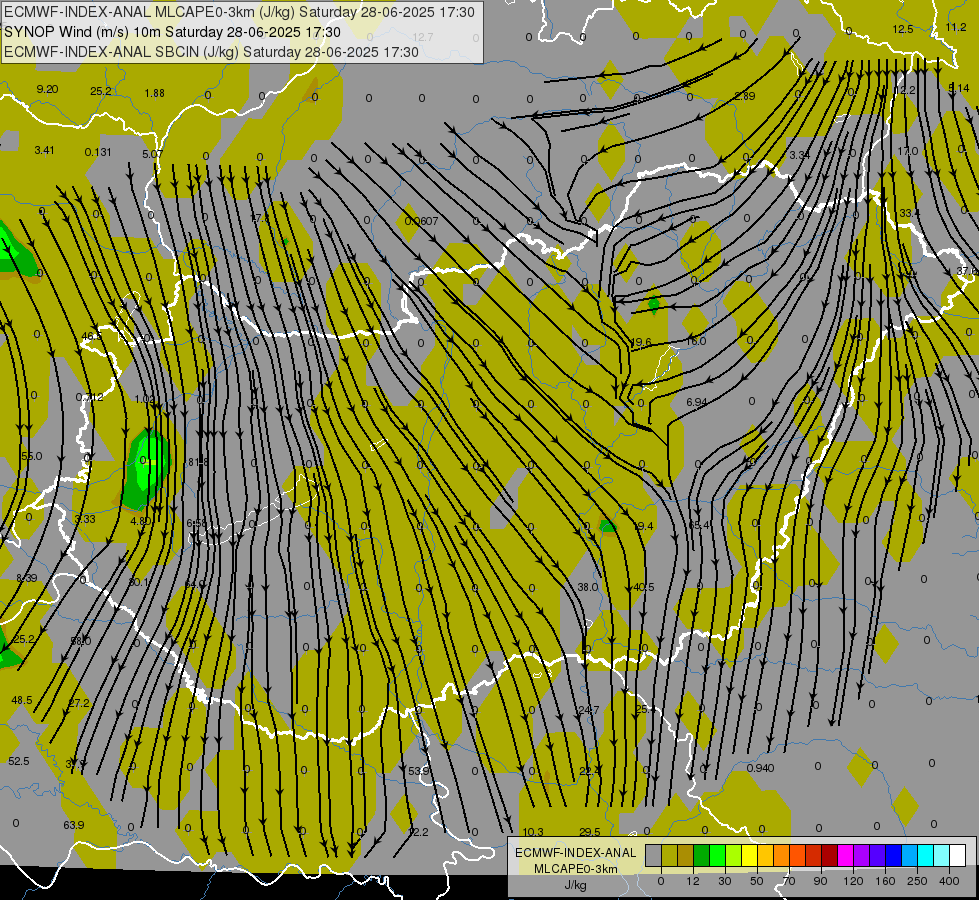Click the legend scale value 50
Image resolution: width=979 pixels, height=900 pixels.
point(757,881)
